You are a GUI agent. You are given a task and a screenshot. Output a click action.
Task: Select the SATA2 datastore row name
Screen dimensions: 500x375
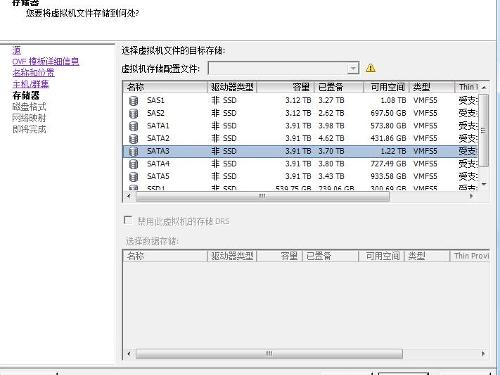pos(158,138)
